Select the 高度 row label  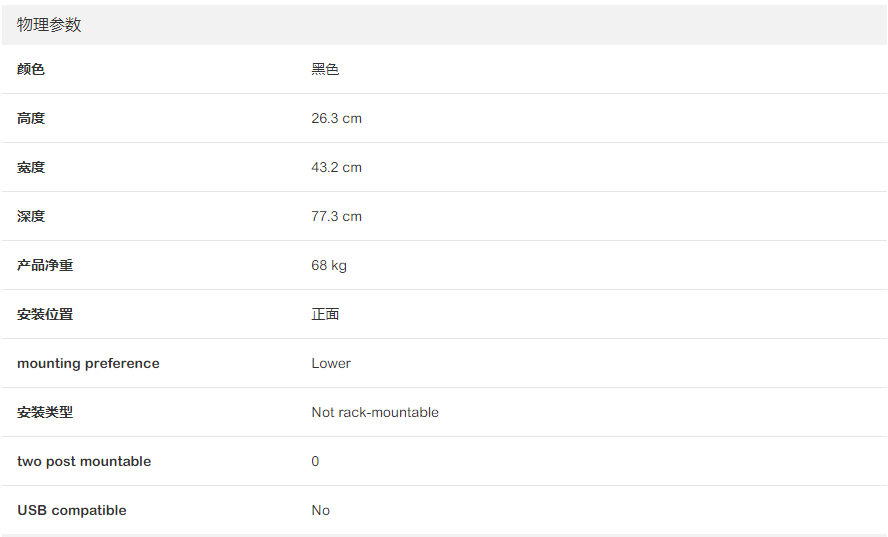(31, 118)
